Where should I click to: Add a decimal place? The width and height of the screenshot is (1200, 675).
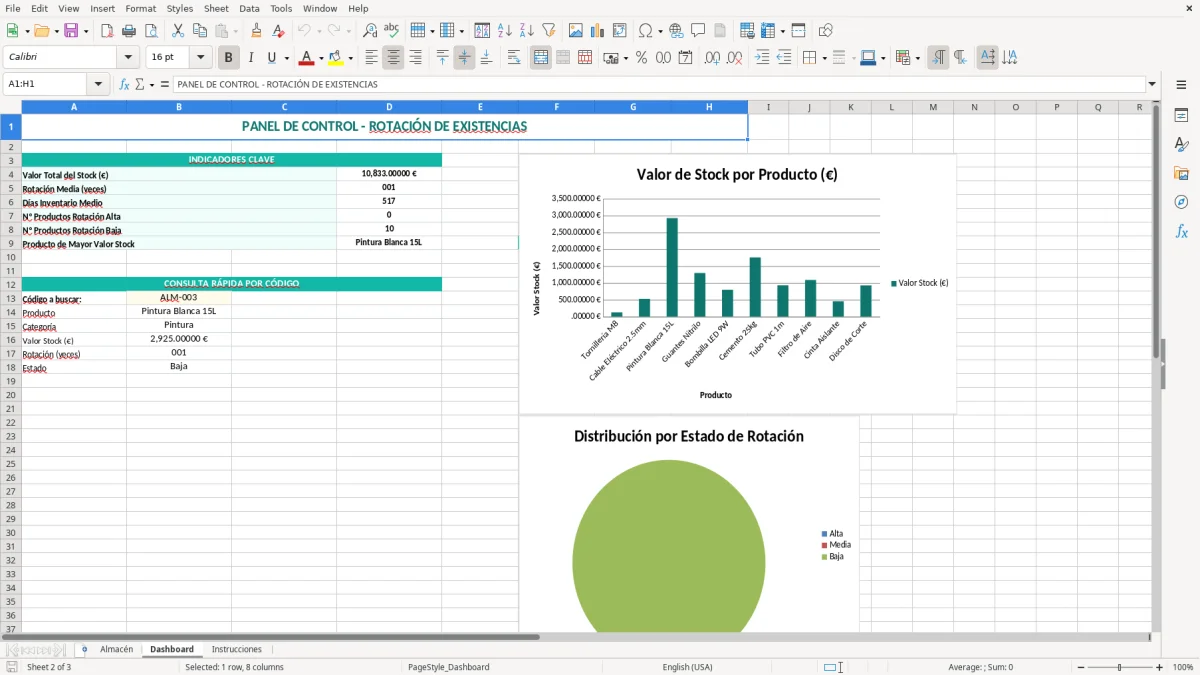712,58
